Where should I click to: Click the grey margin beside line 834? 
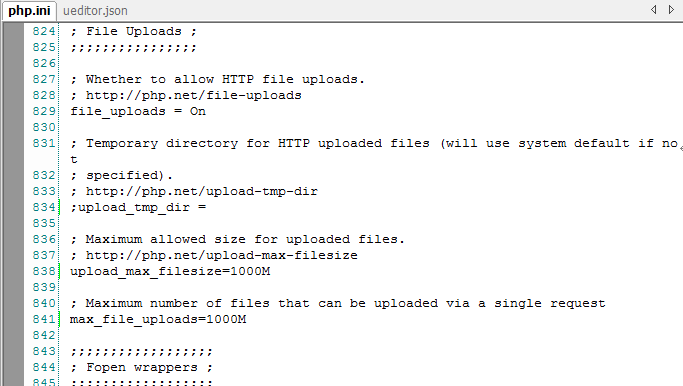[x=13, y=207]
